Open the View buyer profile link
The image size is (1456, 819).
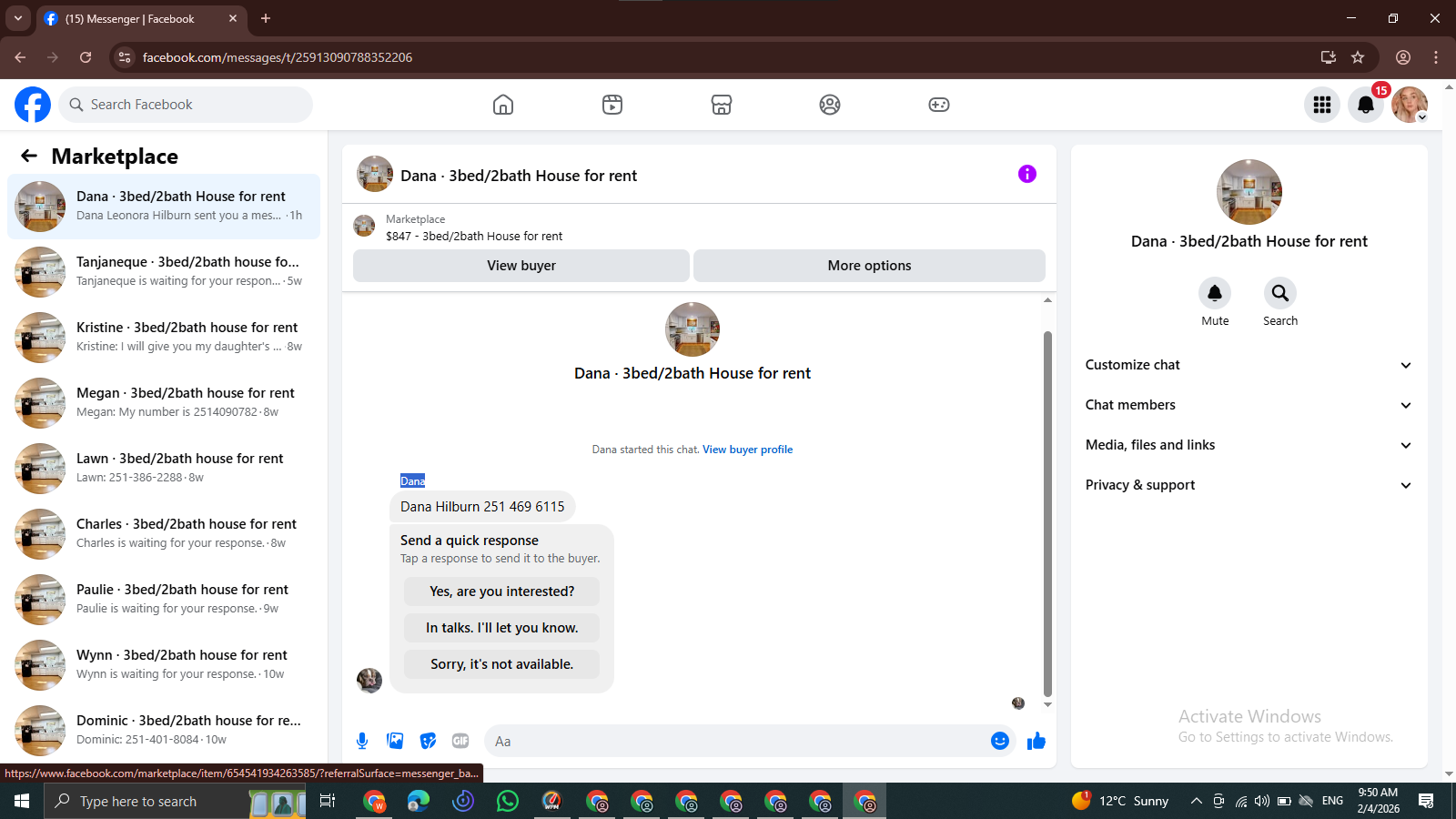747,450
